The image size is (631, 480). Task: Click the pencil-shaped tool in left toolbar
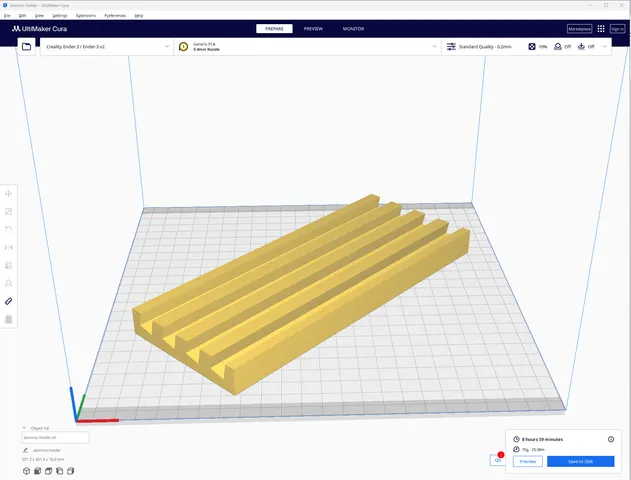point(8,301)
